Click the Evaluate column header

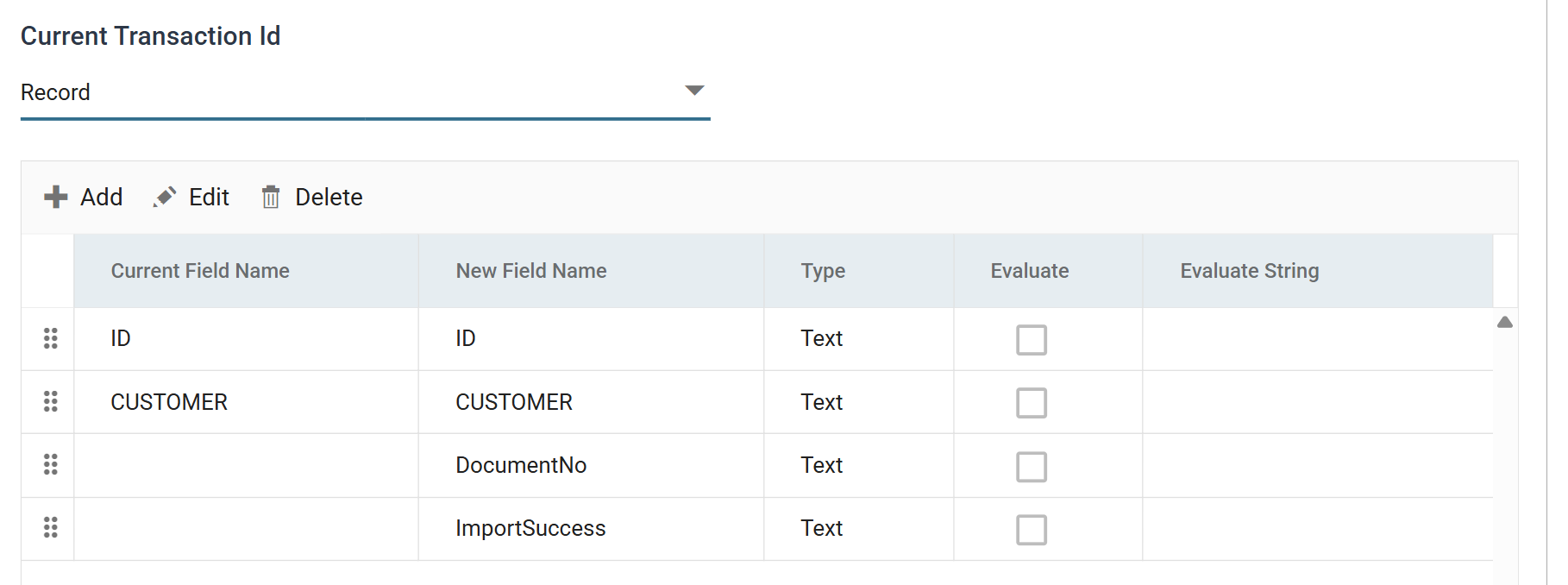click(x=1048, y=271)
